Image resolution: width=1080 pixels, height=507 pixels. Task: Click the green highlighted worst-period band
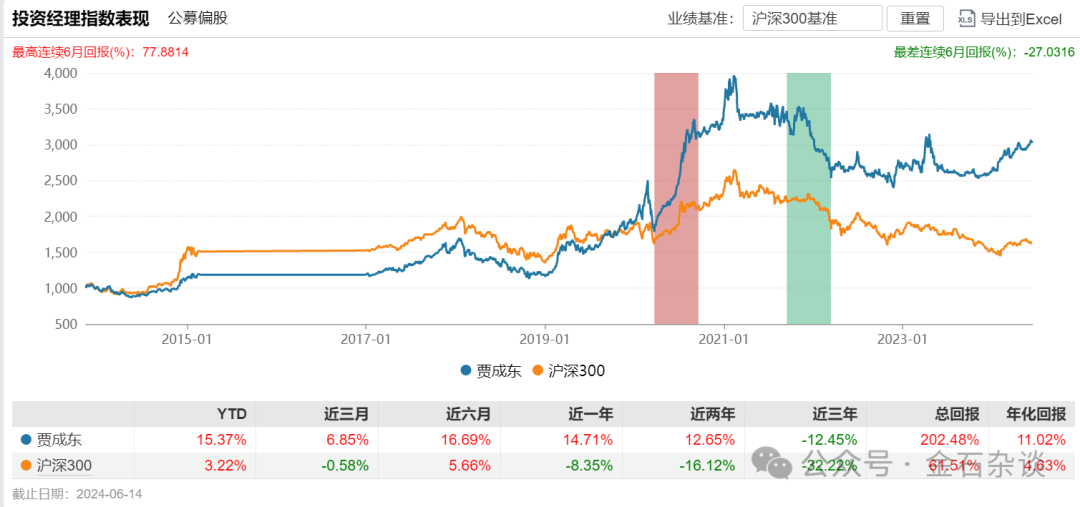tap(809, 198)
